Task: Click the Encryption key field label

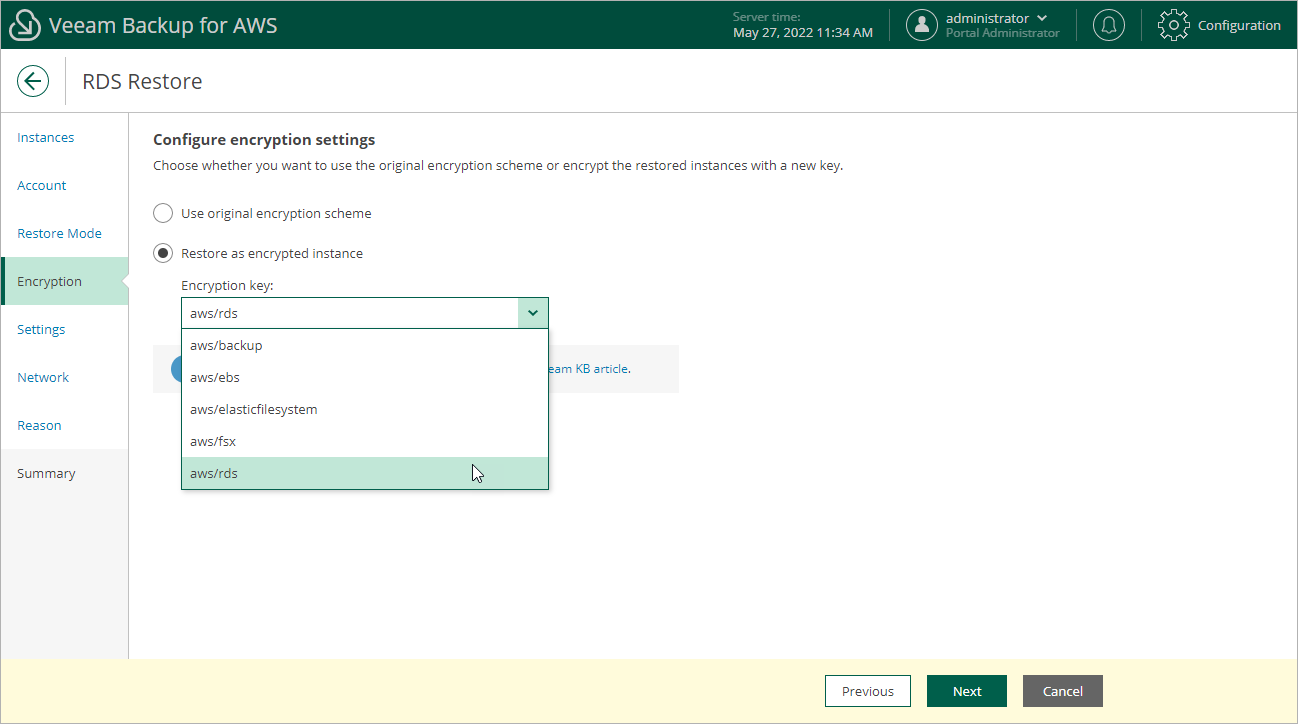Action: (227, 285)
